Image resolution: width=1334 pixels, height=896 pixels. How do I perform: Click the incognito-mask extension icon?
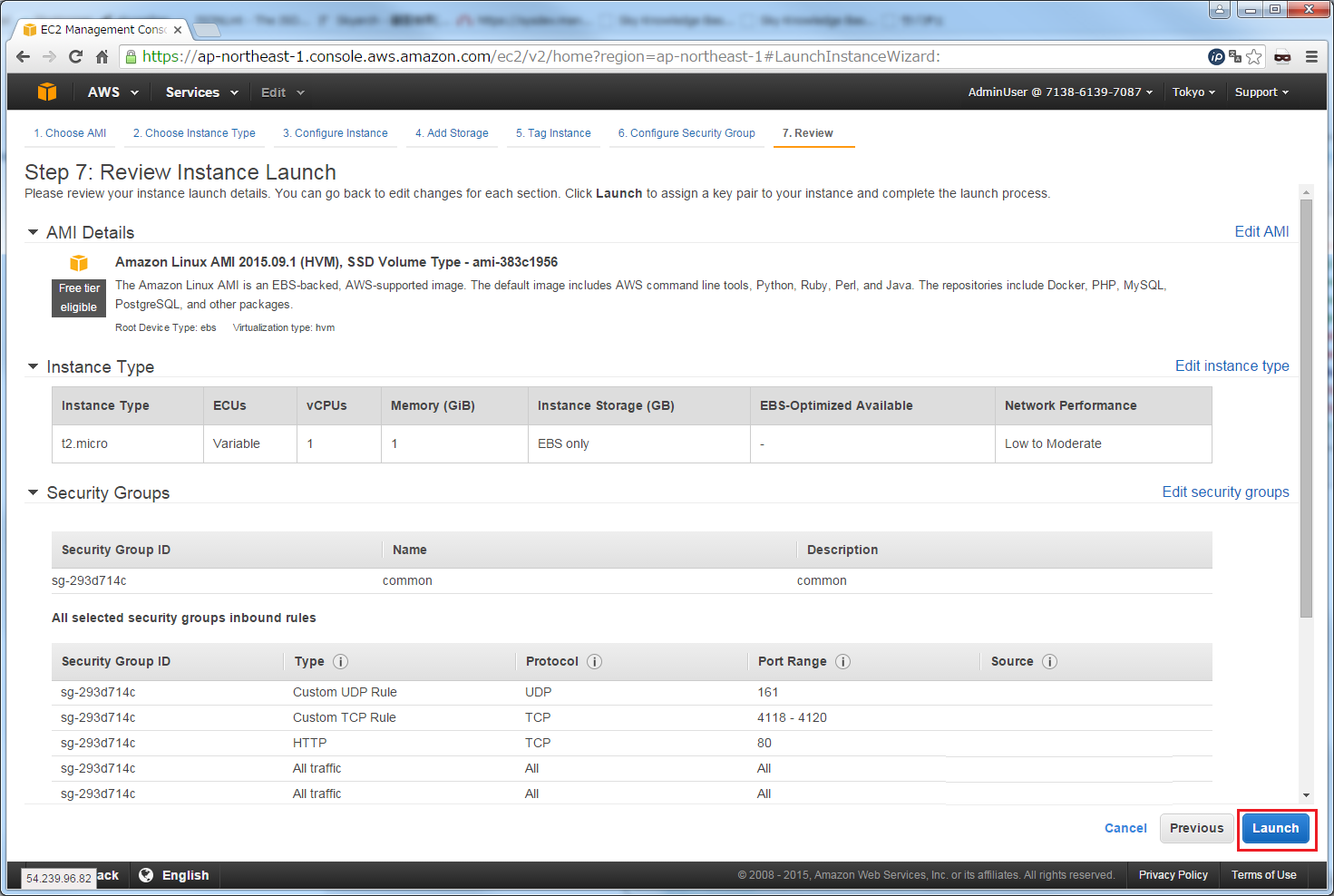[x=1282, y=56]
